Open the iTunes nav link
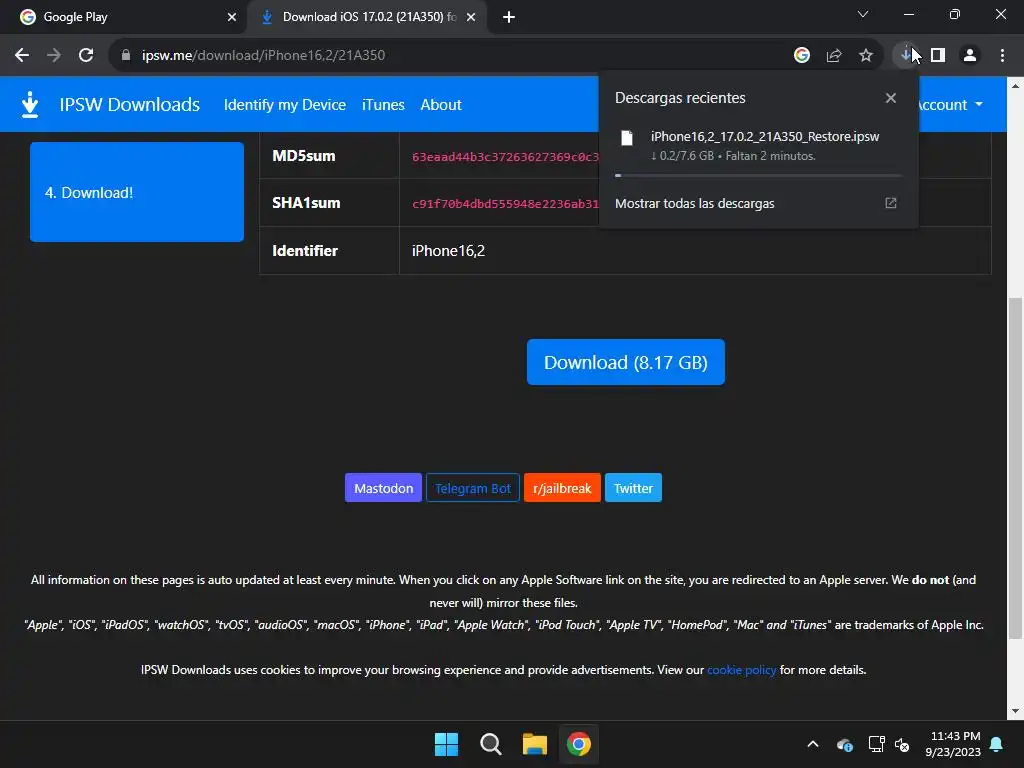1024x768 pixels. tap(383, 104)
